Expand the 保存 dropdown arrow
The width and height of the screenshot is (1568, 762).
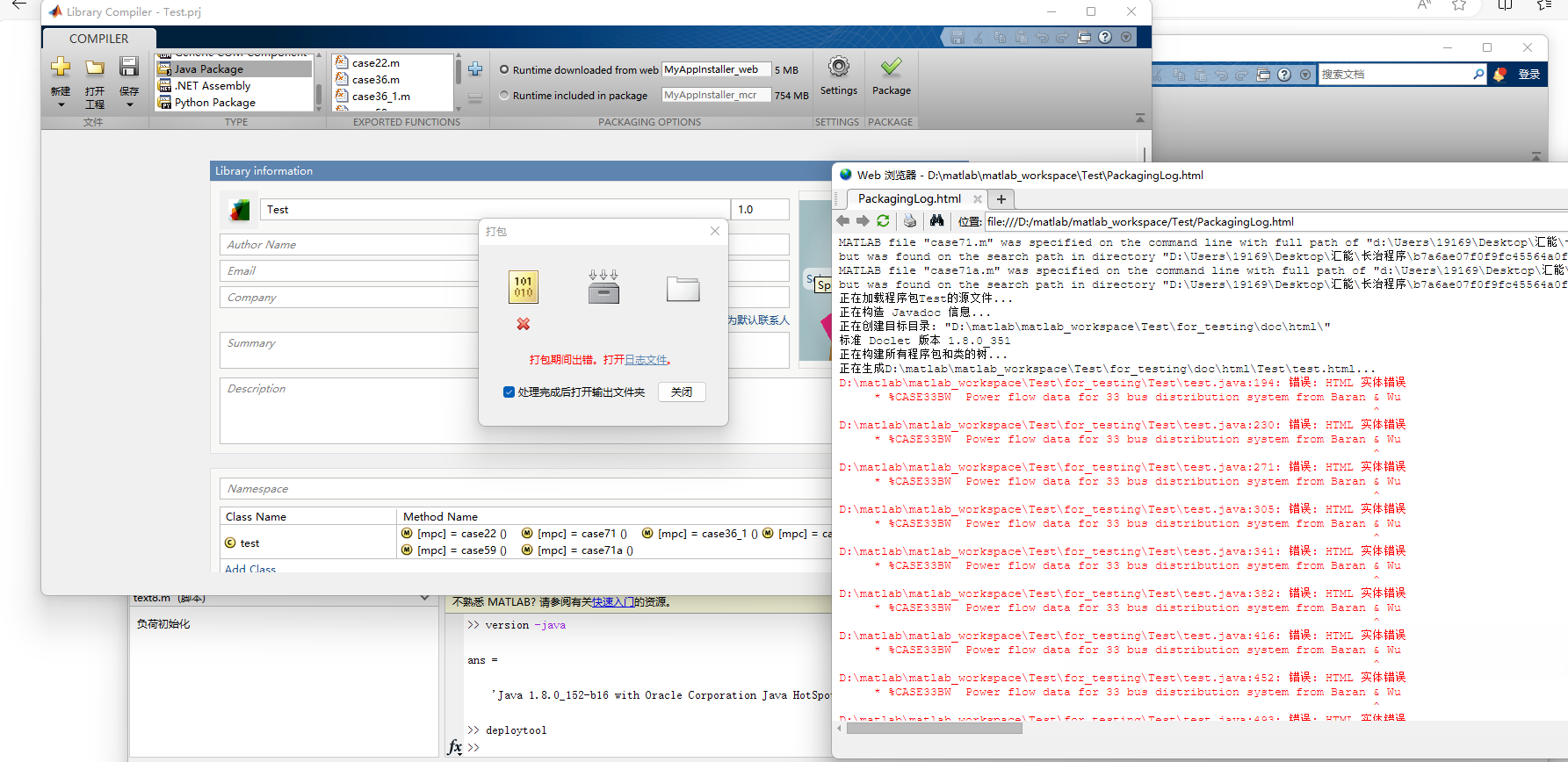pos(129,105)
